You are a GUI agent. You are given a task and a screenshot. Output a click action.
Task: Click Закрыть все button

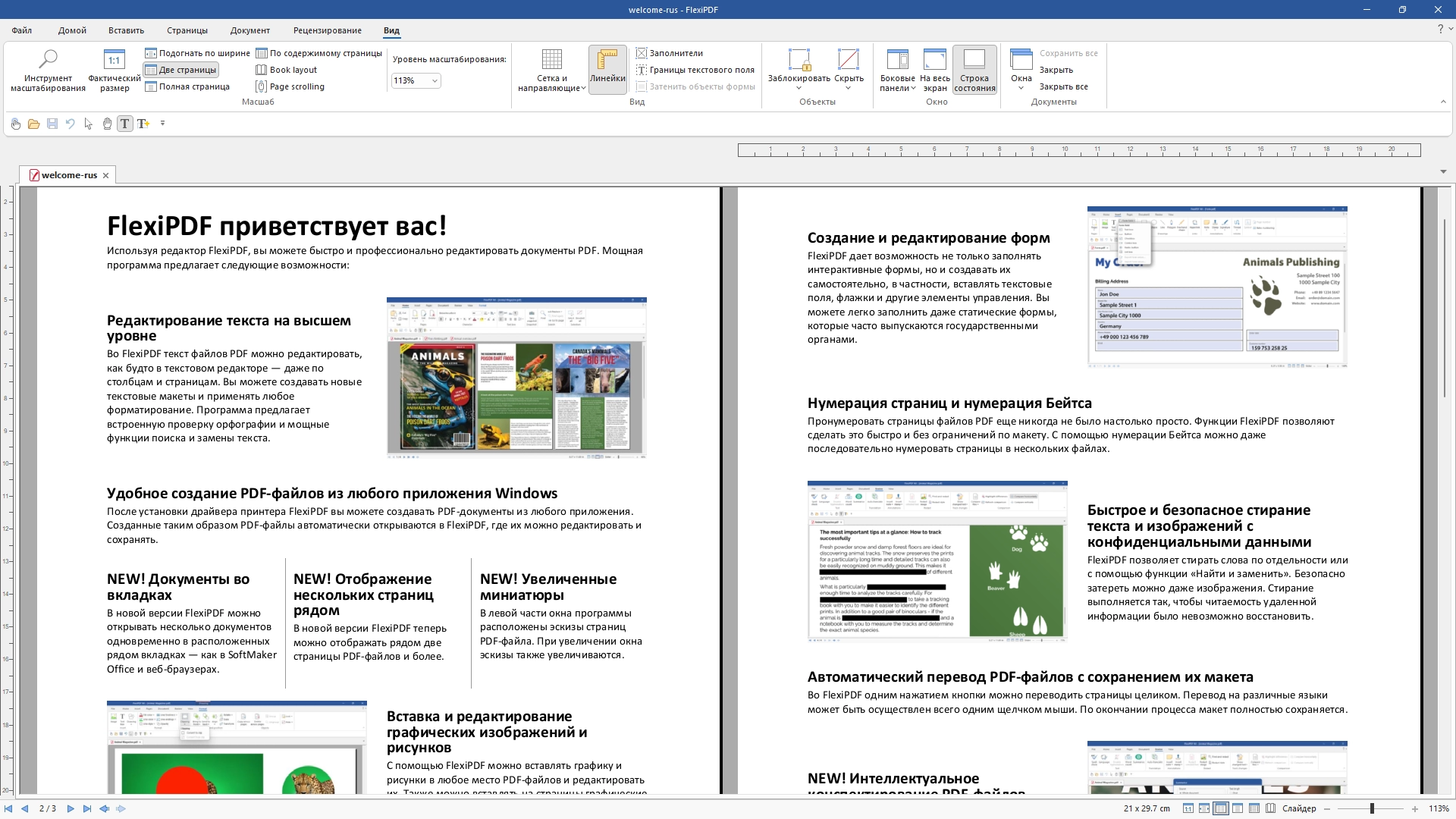(x=1063, y=86)
